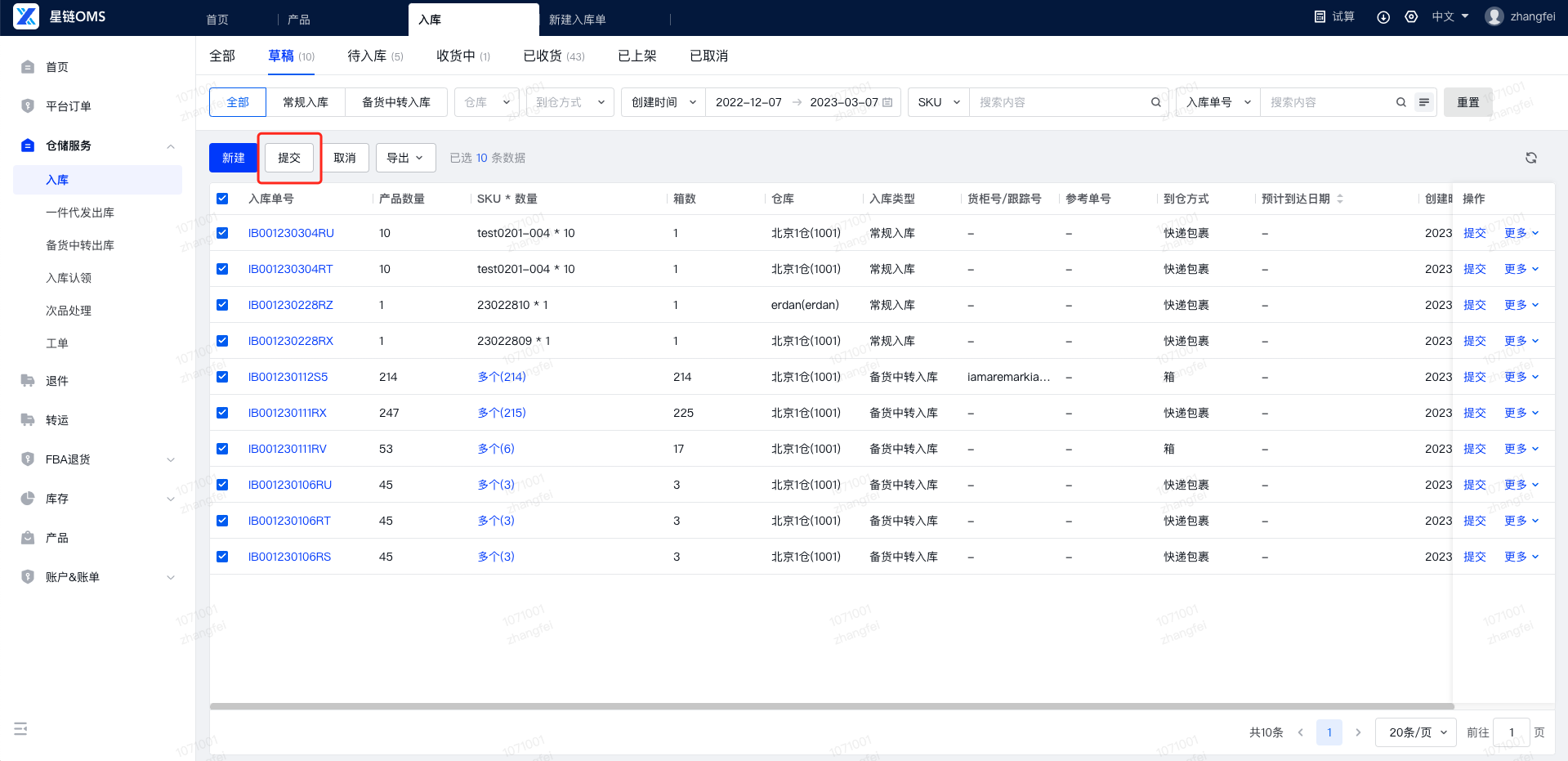
Task: Go to next page arrow
Action: (x=1358, y=732)
